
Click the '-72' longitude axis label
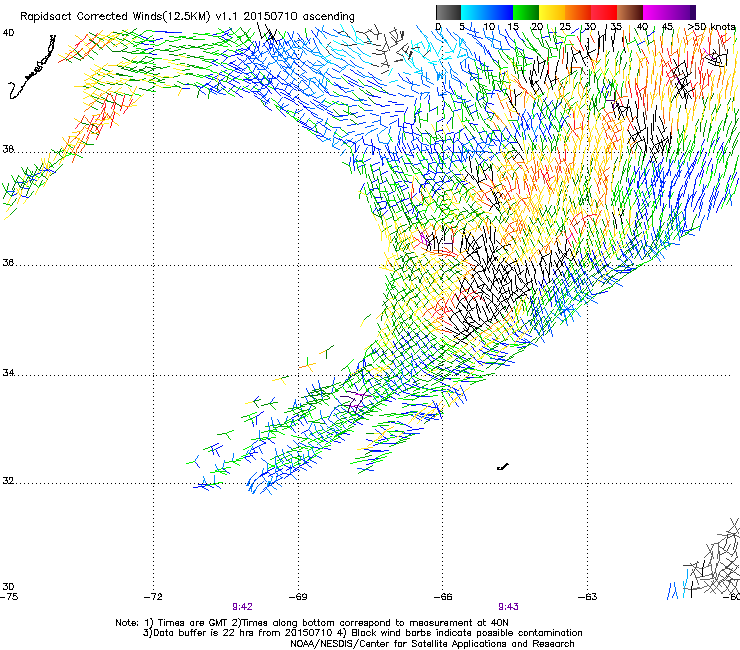153,597
